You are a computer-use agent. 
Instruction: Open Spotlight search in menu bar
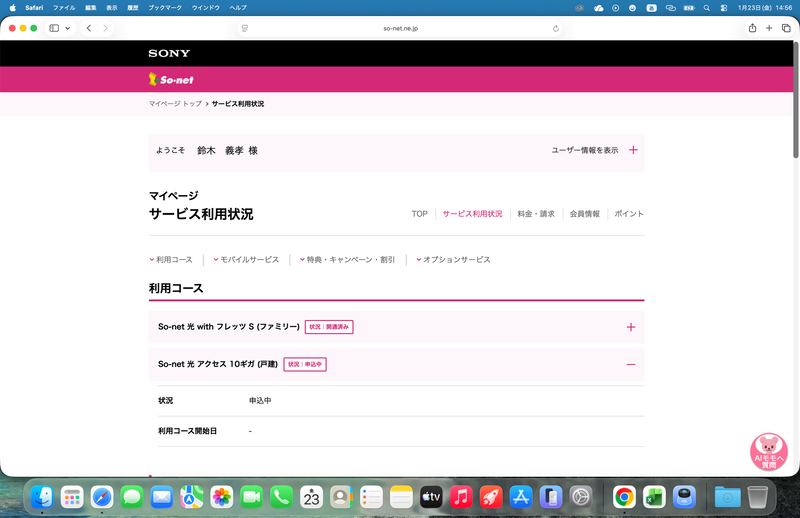(707, 8)
